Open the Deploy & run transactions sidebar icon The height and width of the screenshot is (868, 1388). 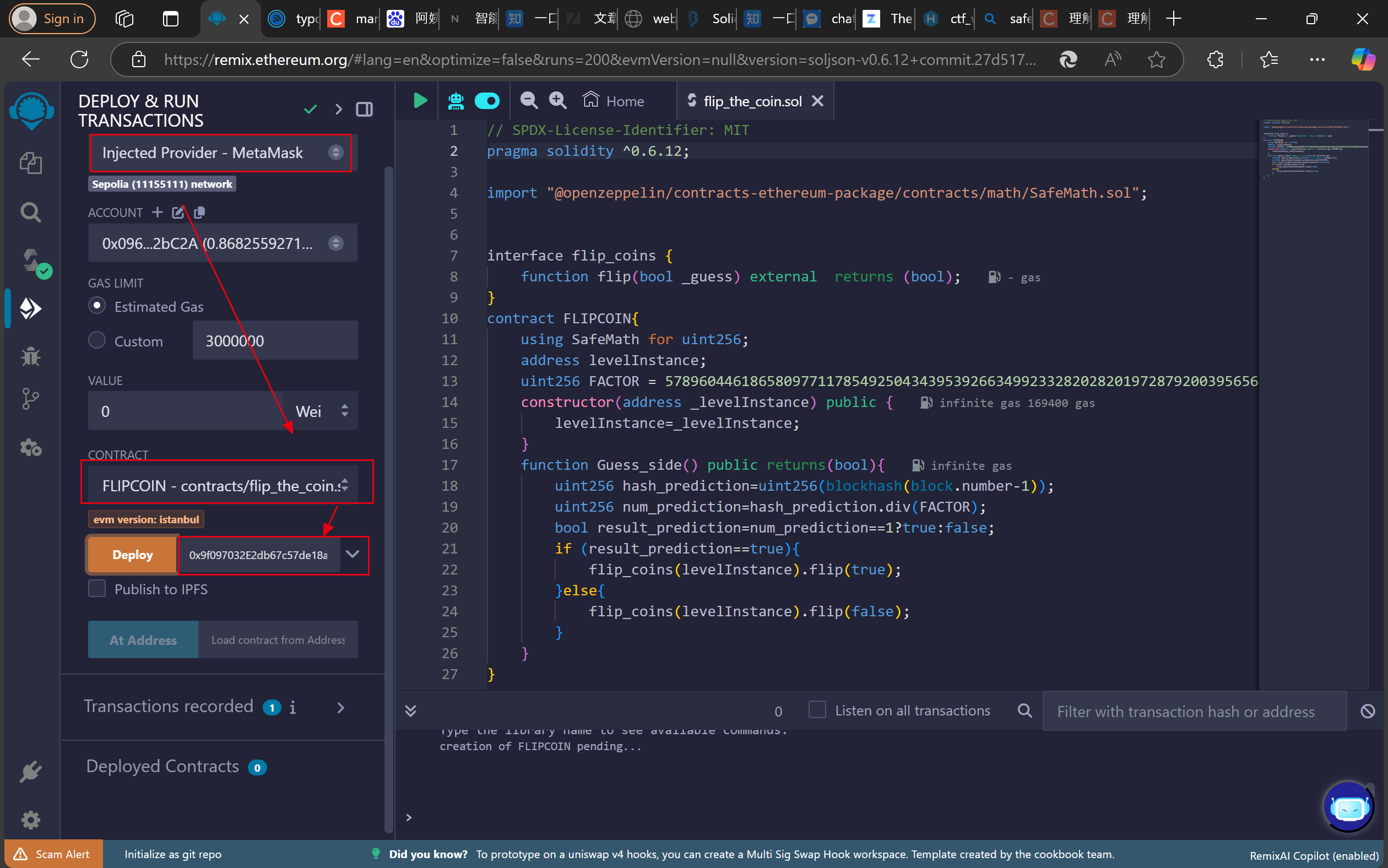click(x=31, y=309)
